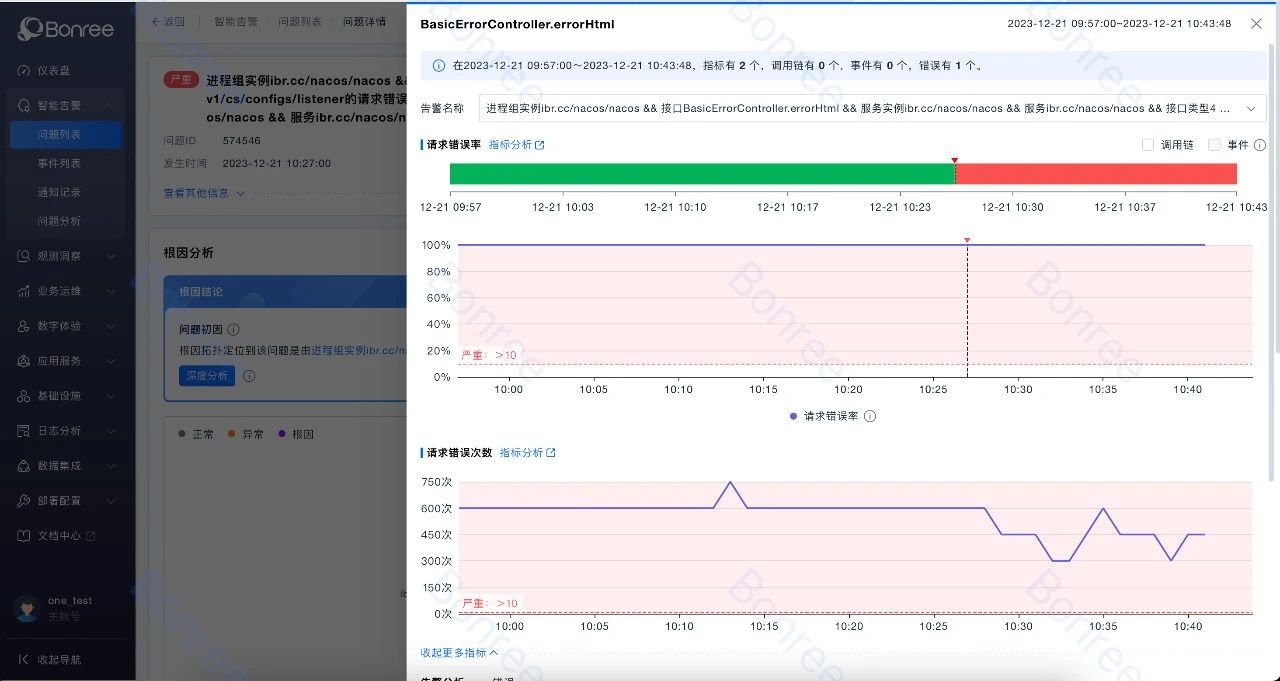Enable the 调用链 checkbox

pos(1148,145)
